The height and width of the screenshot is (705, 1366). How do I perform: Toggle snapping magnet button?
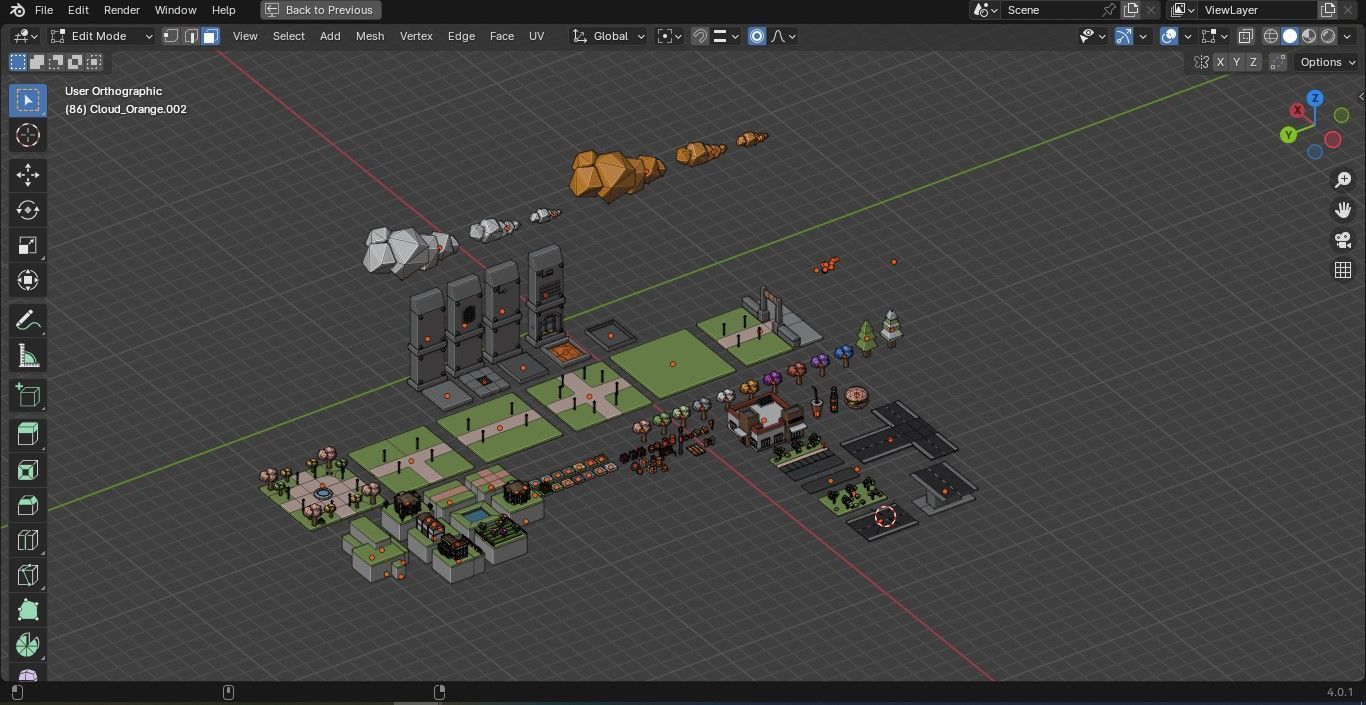(x=700, y=36)
